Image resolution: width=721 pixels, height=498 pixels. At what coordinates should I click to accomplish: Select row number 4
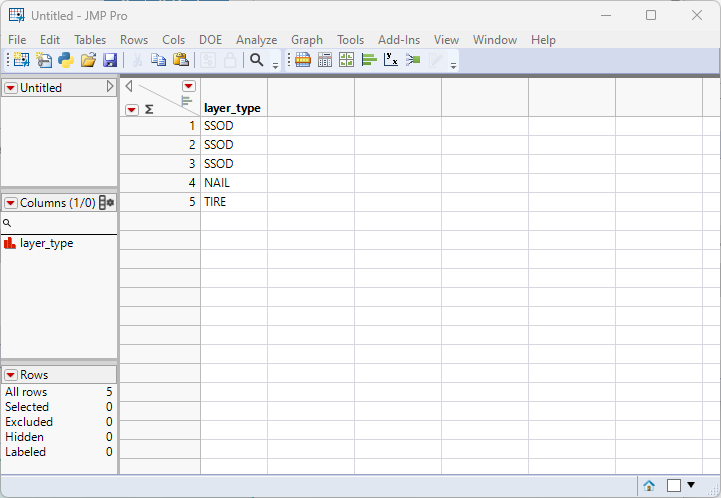[x=160, y=183]
